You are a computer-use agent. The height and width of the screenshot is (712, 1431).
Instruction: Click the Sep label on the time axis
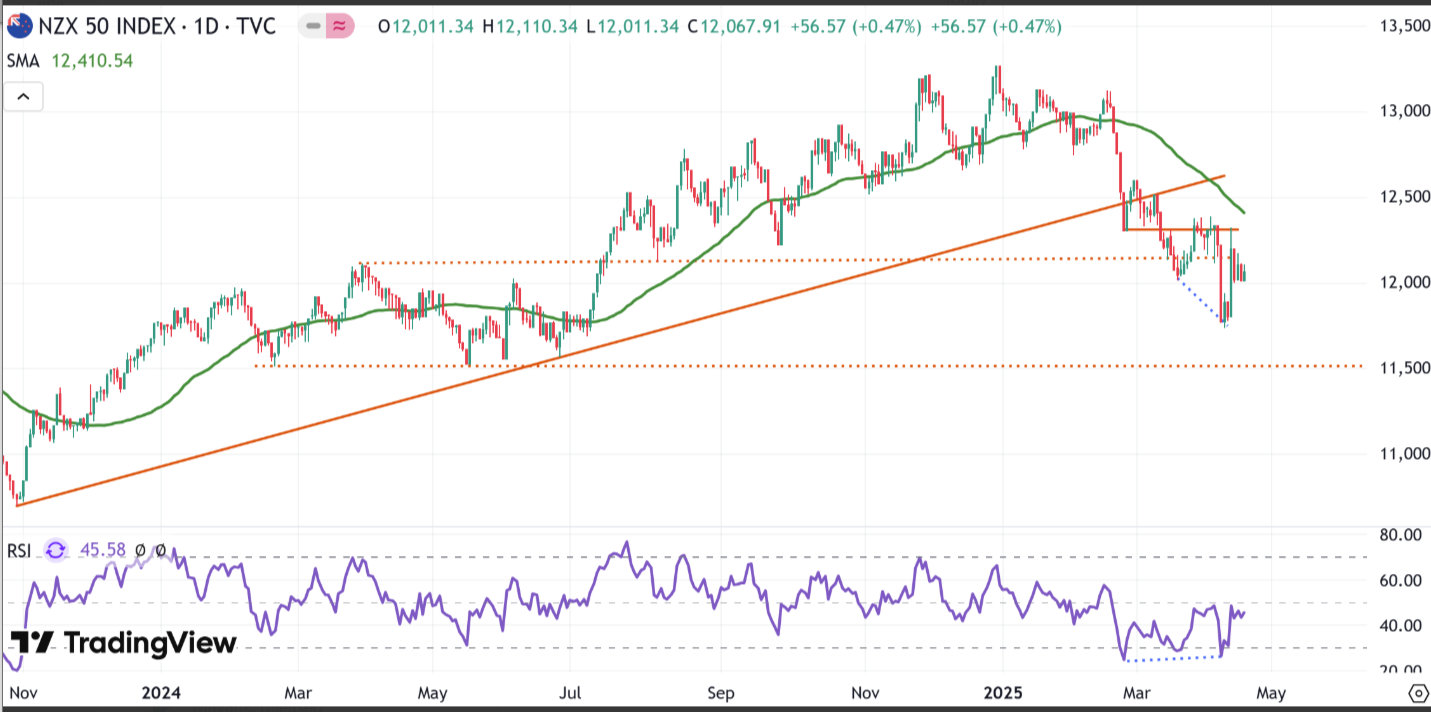tap(720, 692)
